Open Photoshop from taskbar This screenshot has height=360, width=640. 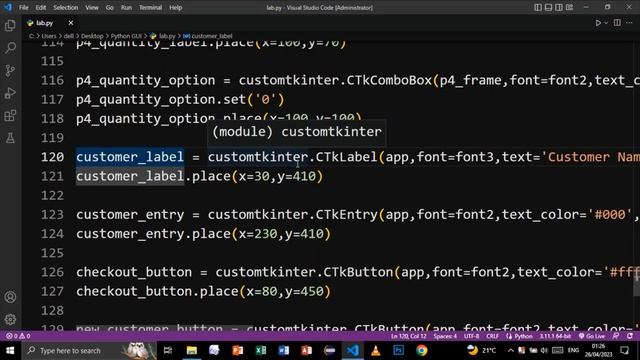[399, 351]
